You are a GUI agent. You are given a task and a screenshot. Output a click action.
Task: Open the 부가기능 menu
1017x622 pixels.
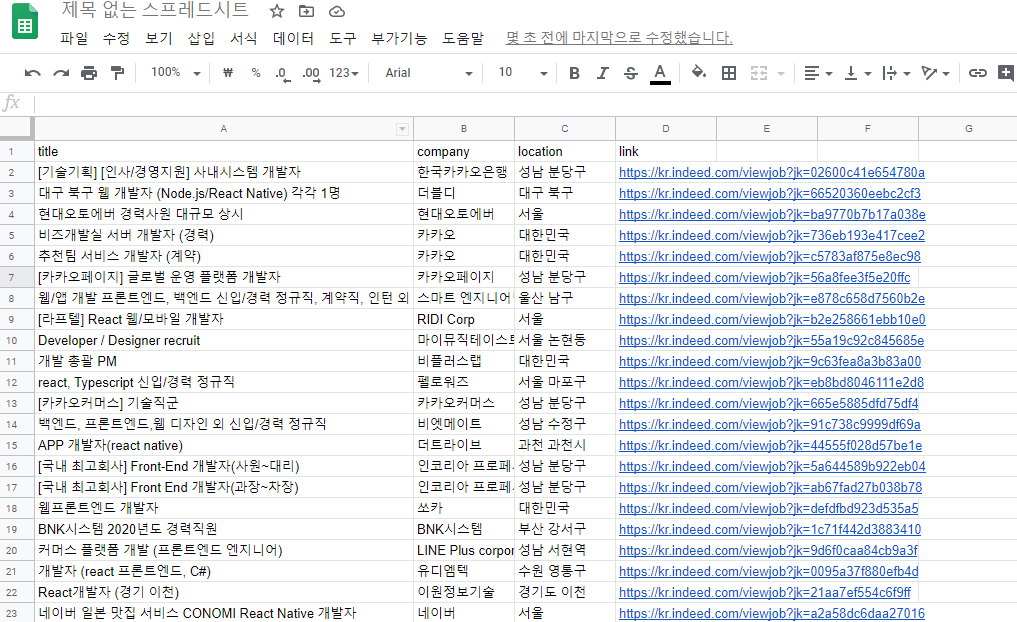pyautogui.click(x=399, y=38)
